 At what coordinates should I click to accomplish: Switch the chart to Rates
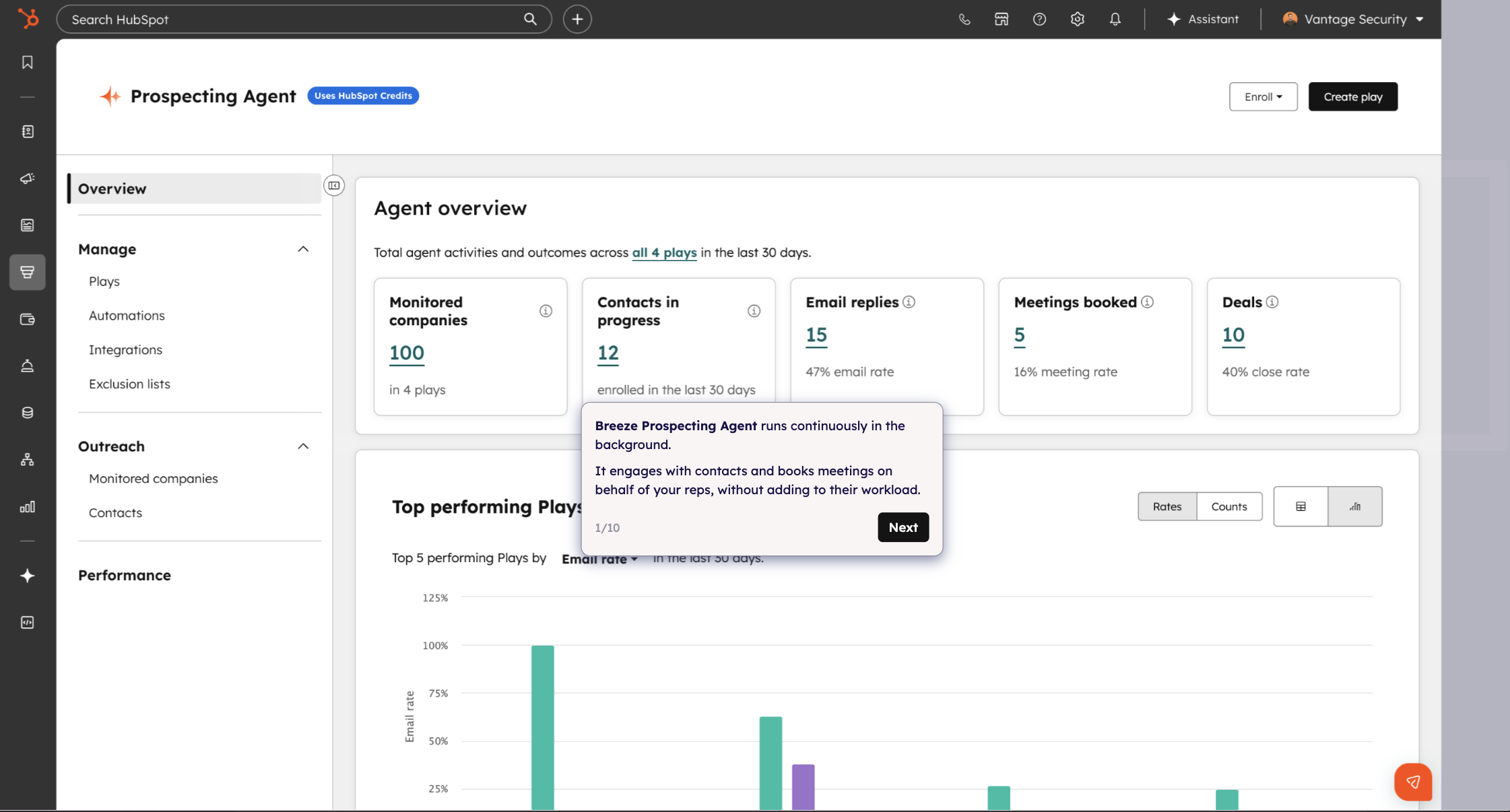[1167, 506]
